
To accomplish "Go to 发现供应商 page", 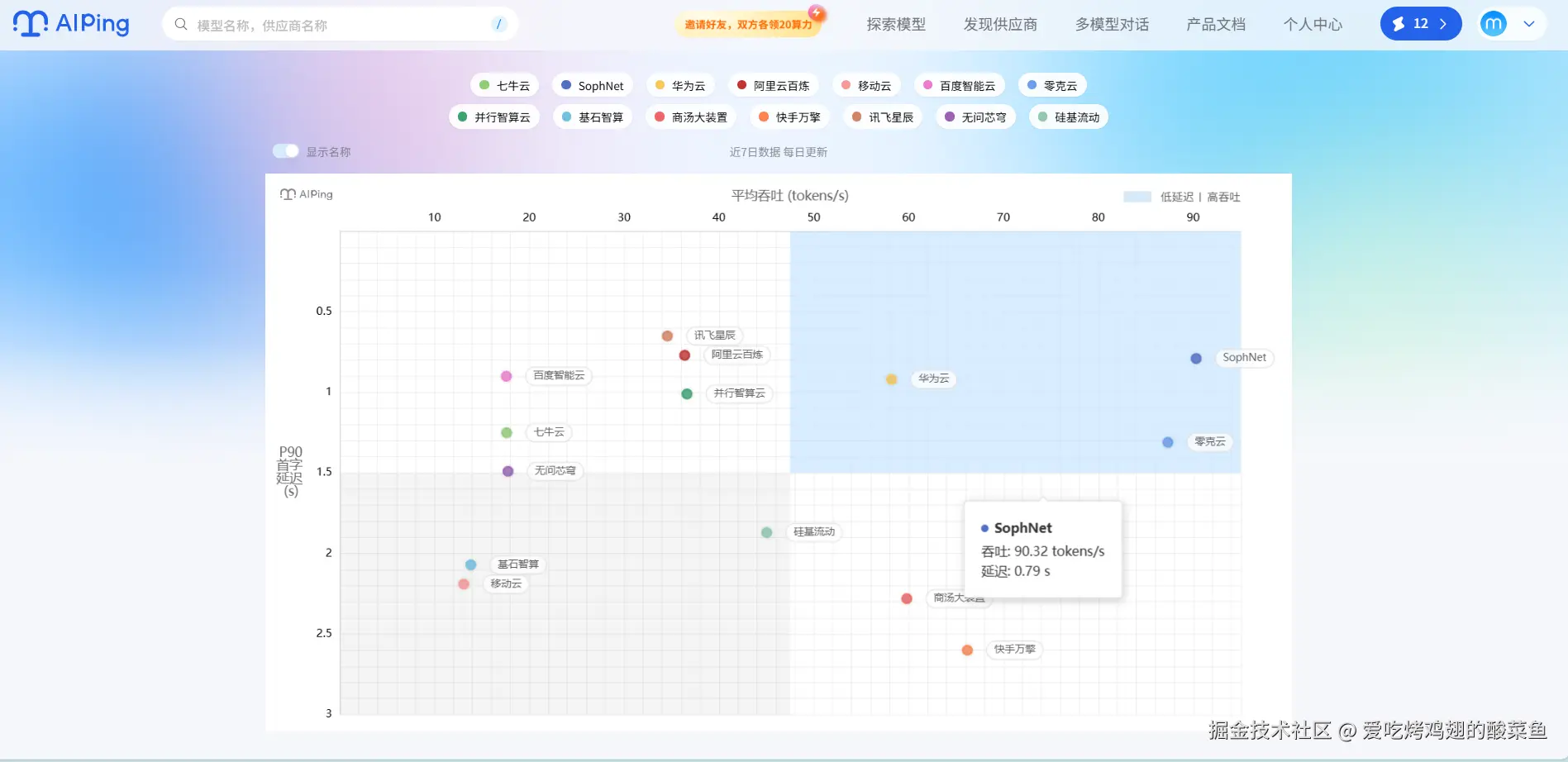I will (x=1000, y=25).
